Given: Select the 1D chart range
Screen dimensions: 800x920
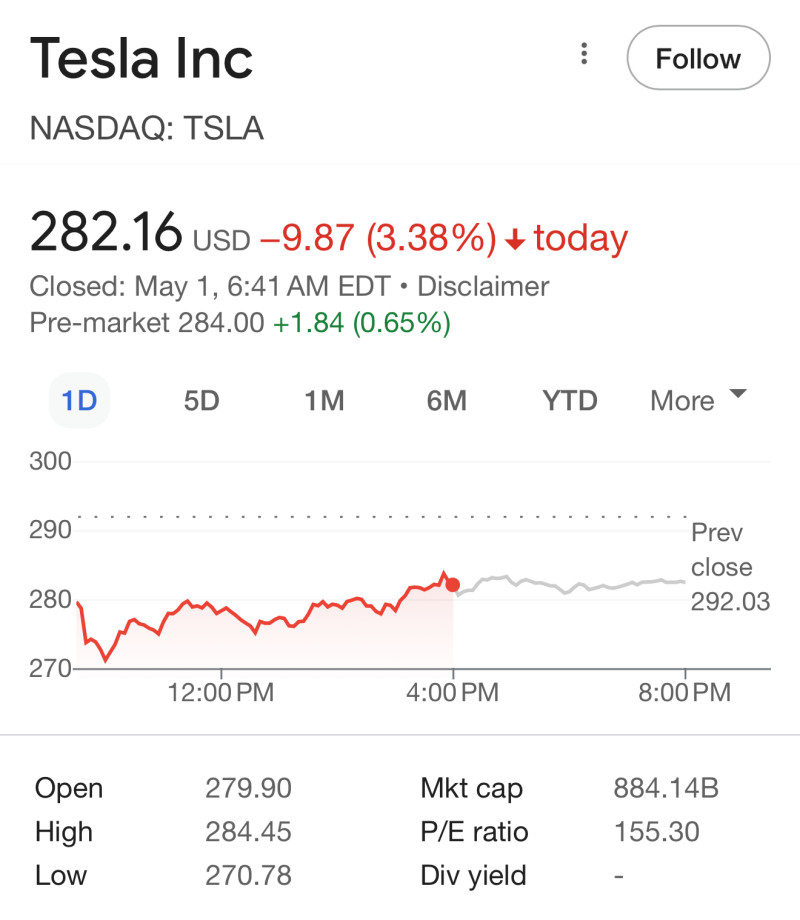Looking at the screenshot, I should click(x=79, y=401).
